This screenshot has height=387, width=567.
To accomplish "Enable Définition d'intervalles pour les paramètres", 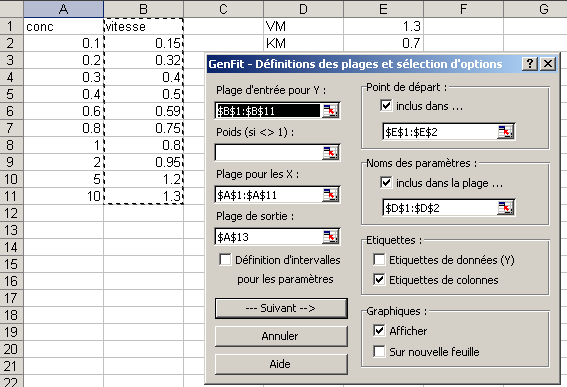I will [x=225, y=259].
